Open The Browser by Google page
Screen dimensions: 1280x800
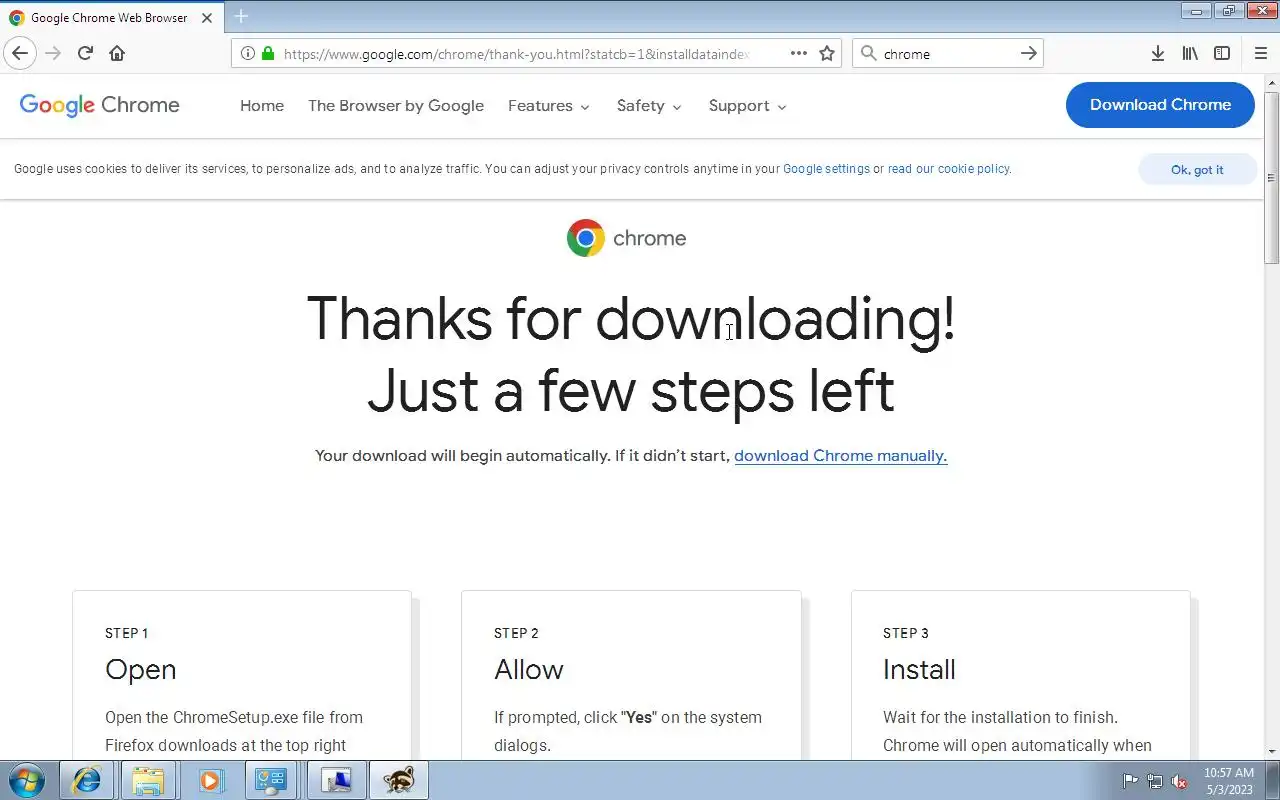pos(396,106)
